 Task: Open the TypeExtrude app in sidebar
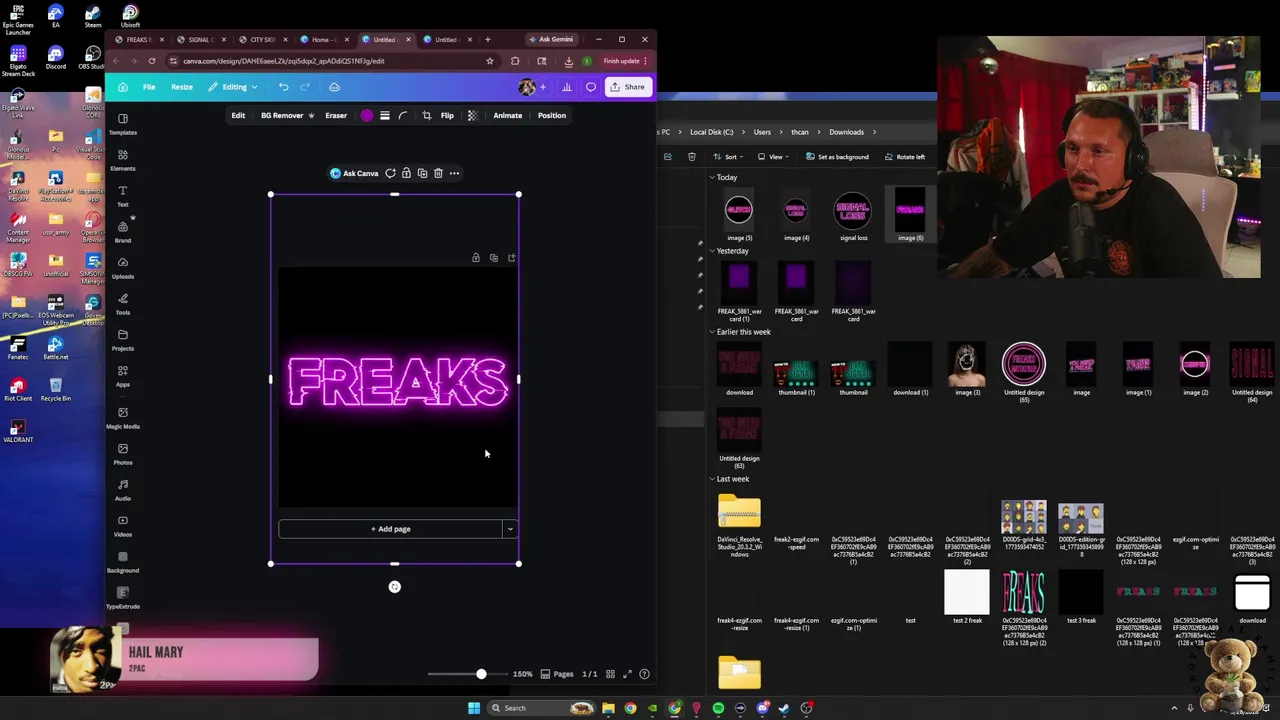123,598
